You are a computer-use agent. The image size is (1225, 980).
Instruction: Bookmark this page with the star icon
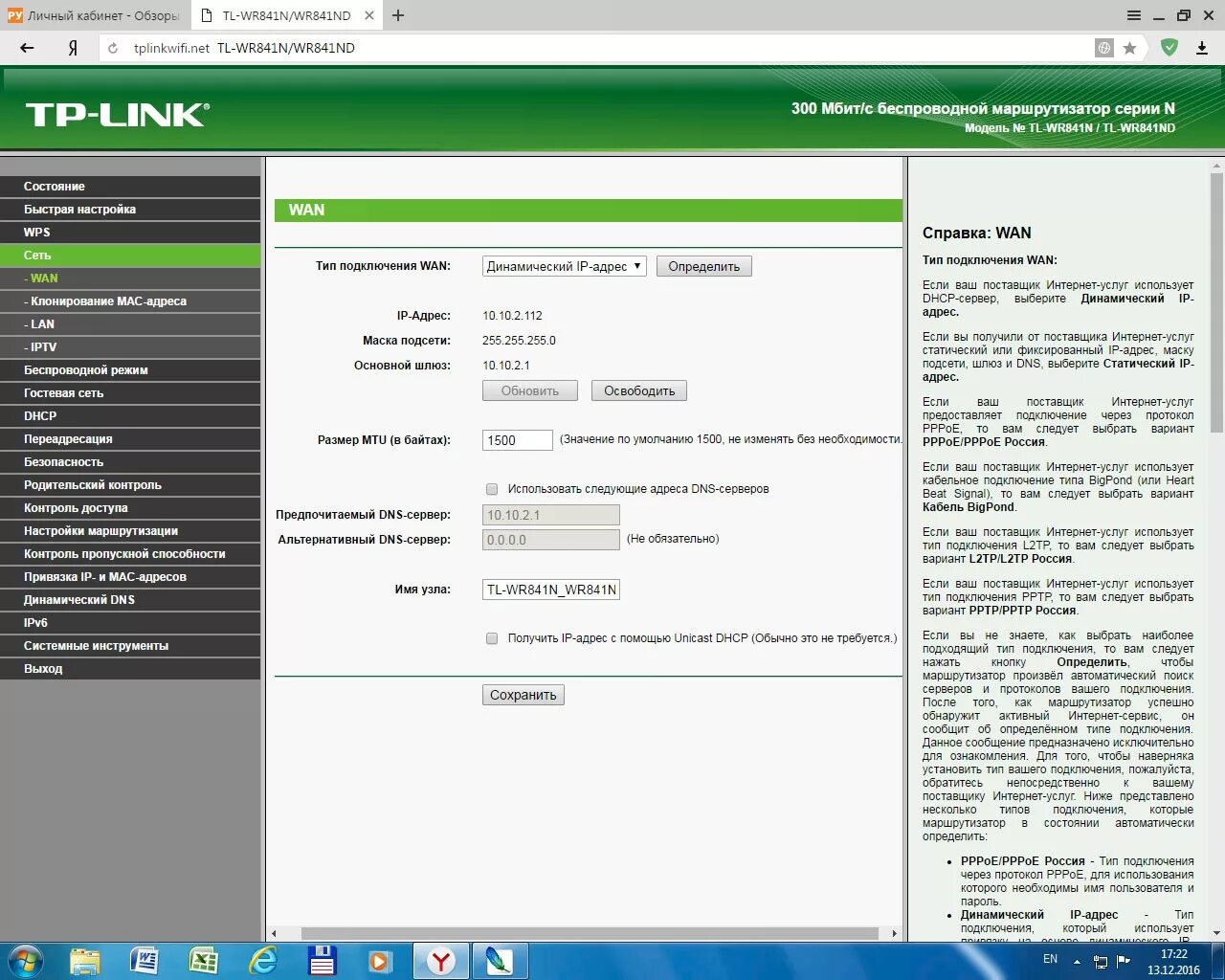[1130, 48]
